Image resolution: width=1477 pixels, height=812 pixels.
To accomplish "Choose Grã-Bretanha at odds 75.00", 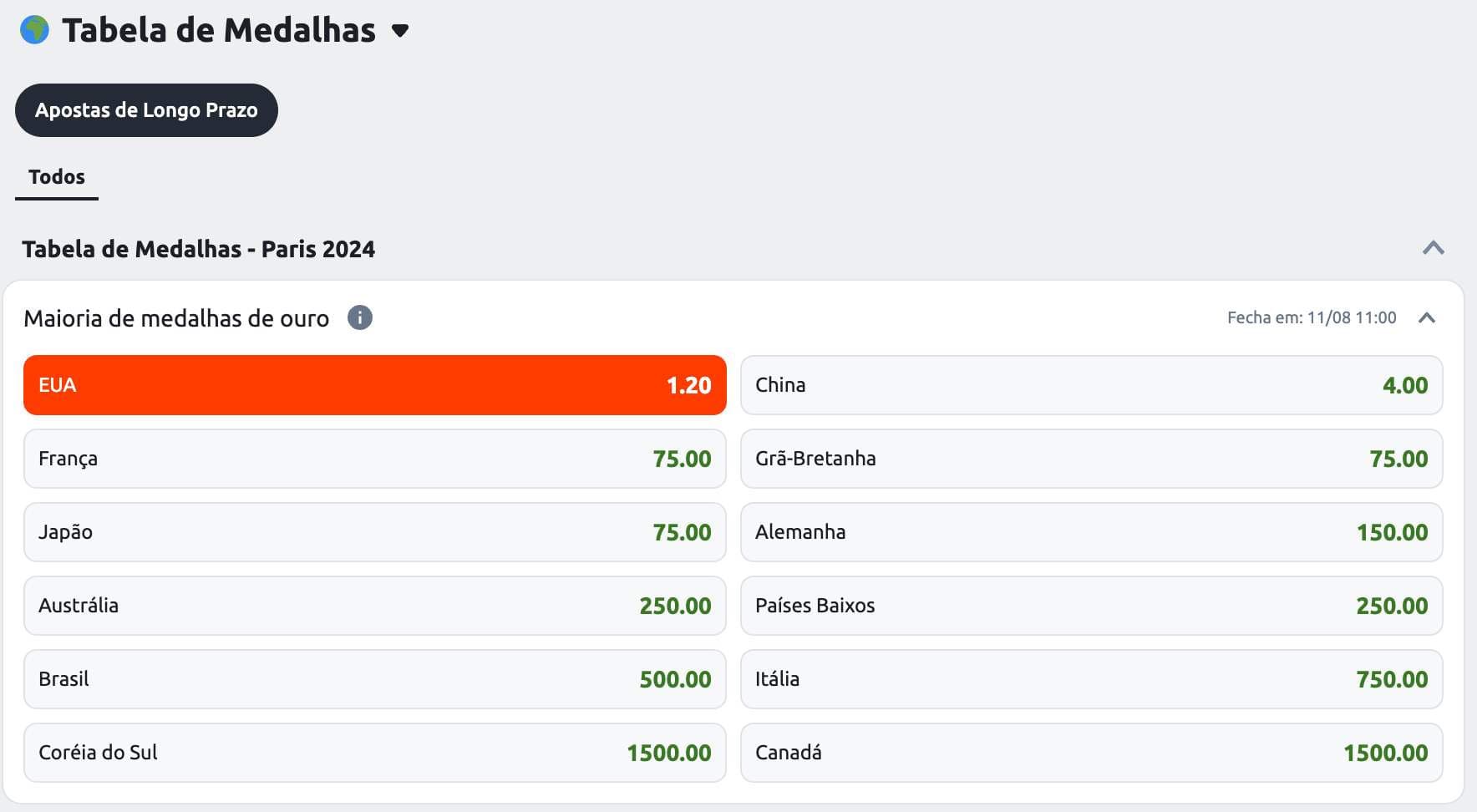I will [1091, 459].
